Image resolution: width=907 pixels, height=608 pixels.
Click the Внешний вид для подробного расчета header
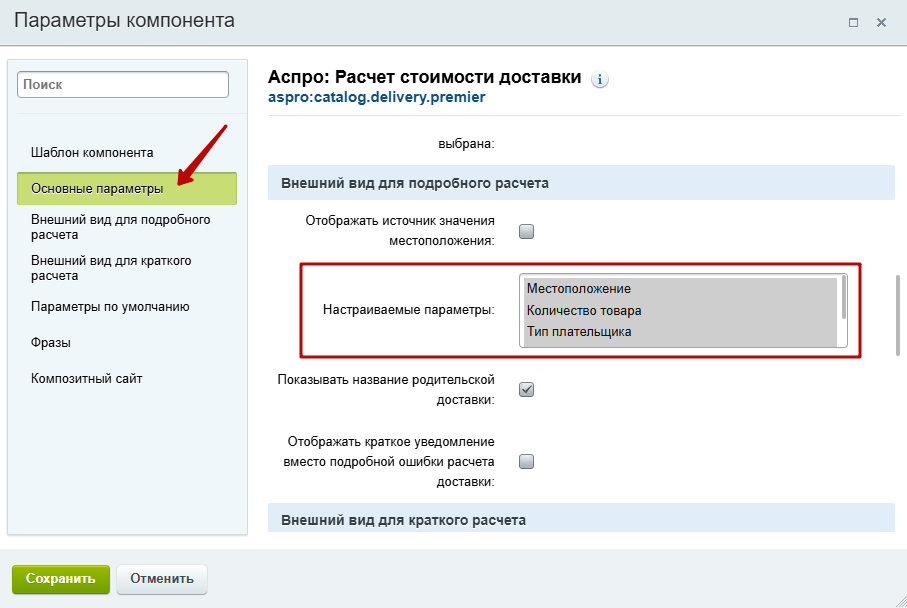click(581, 183)
